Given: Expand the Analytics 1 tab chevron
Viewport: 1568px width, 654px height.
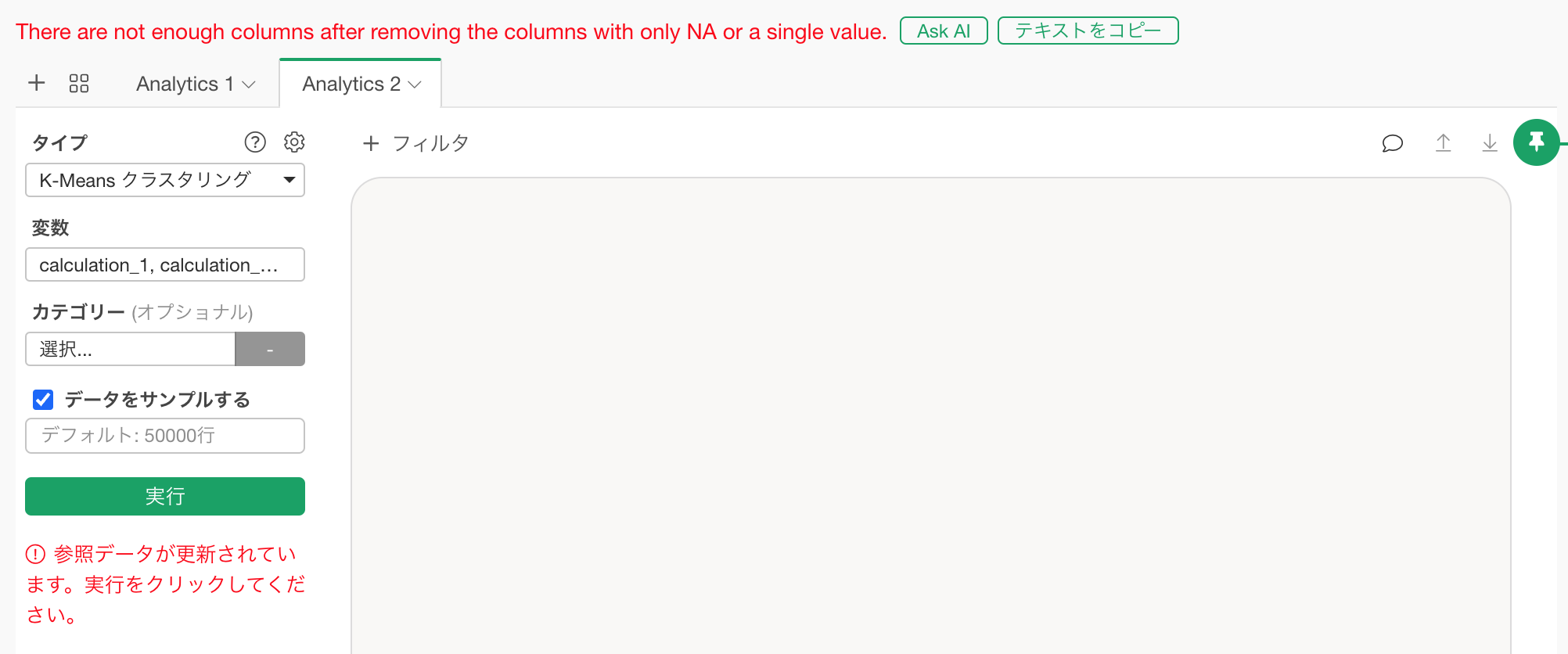Looking at the screenshot, I should (250, 84).
